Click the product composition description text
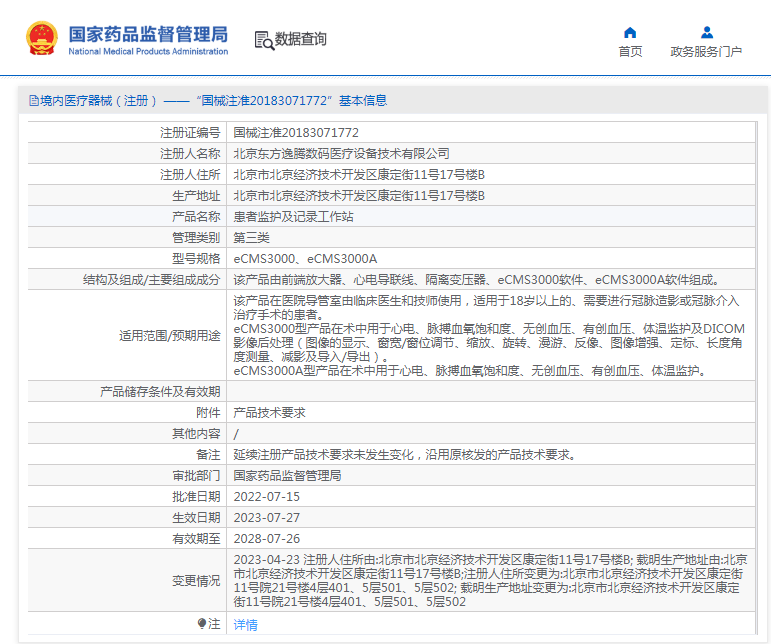This screenshot has width=771, height=644. pos(476,280)
